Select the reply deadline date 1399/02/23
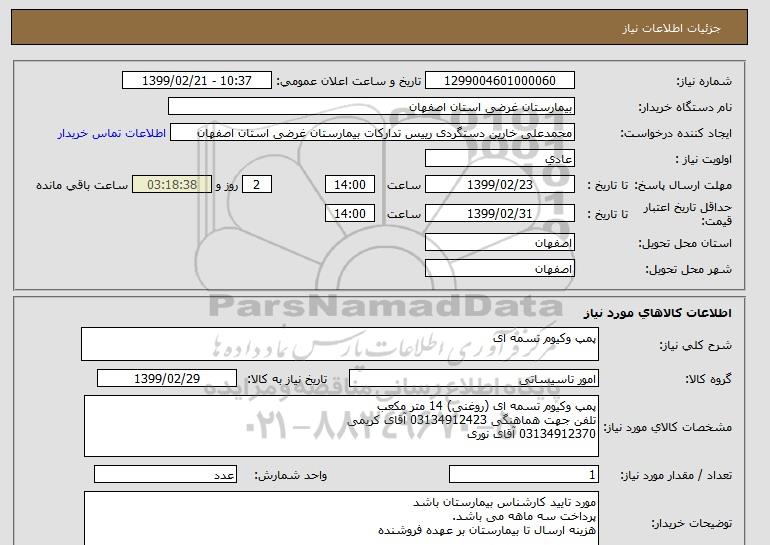 499,185
